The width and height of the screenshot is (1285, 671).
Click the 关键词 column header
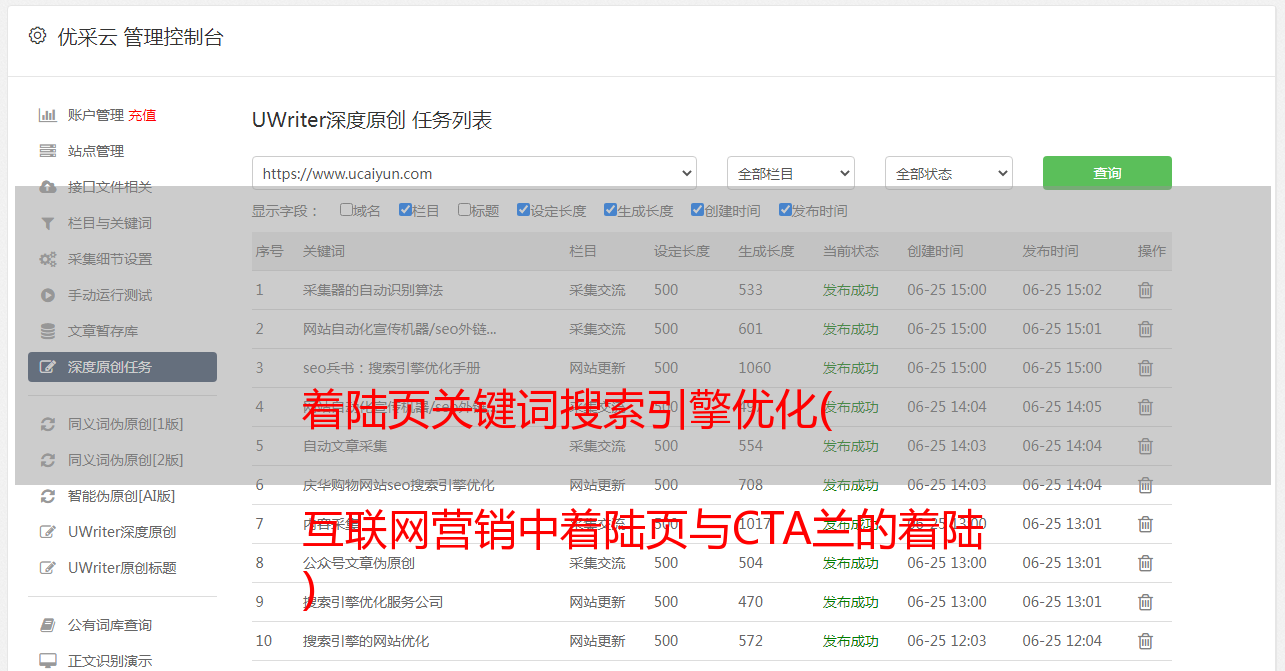click(324, 251)
